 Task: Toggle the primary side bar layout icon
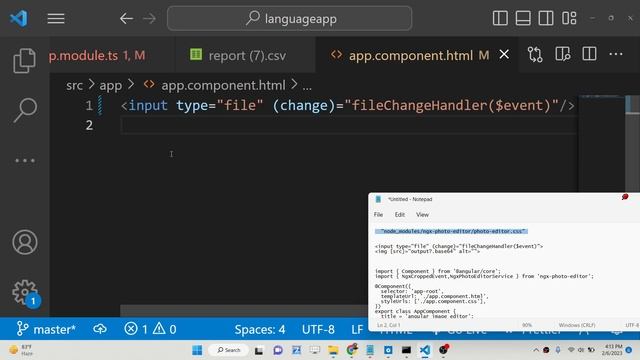500,18
